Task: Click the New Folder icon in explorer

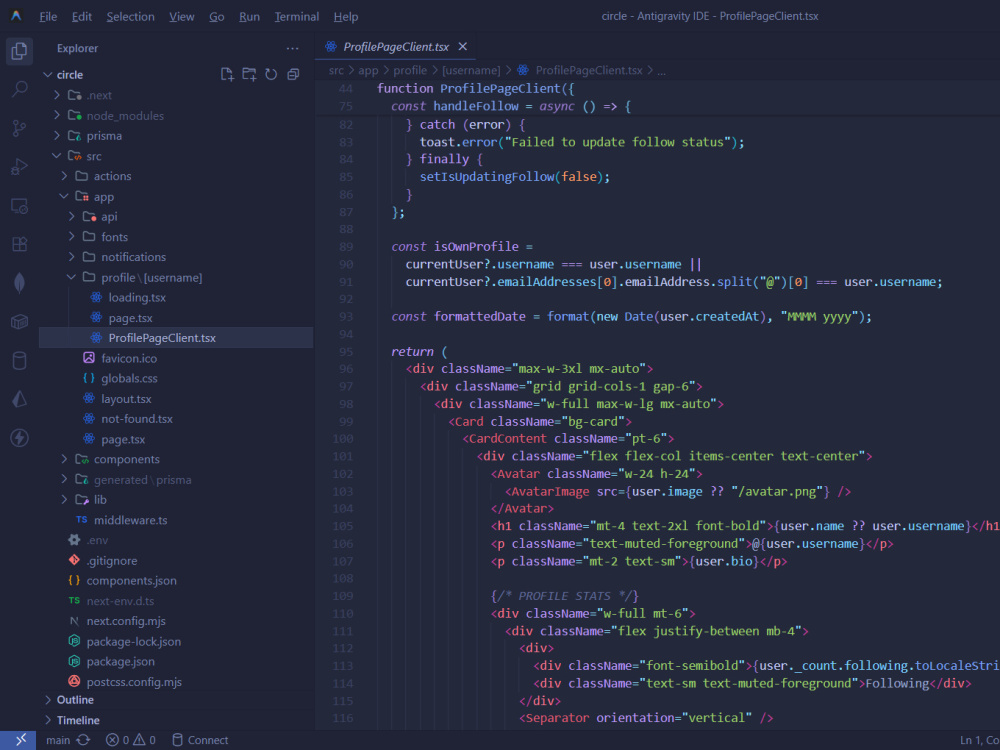Action: click(249, 74)
